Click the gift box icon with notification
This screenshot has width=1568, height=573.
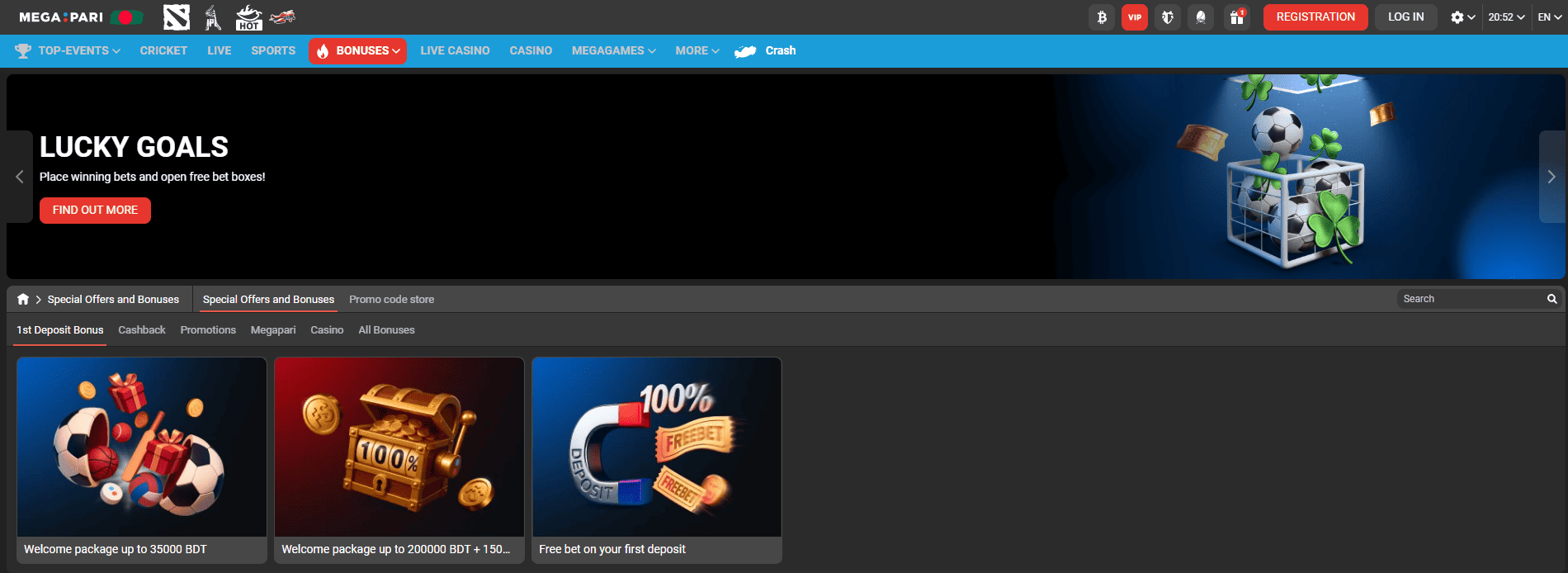point(1236,17)
